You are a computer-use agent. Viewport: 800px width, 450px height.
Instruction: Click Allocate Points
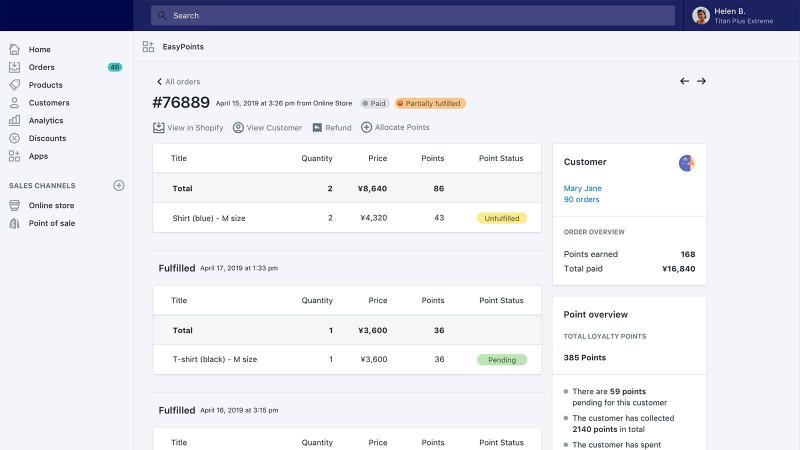tap(395, 127)
